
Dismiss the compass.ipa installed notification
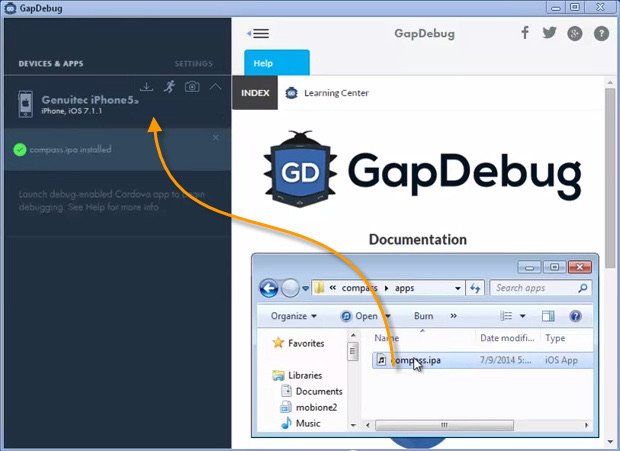216,138
